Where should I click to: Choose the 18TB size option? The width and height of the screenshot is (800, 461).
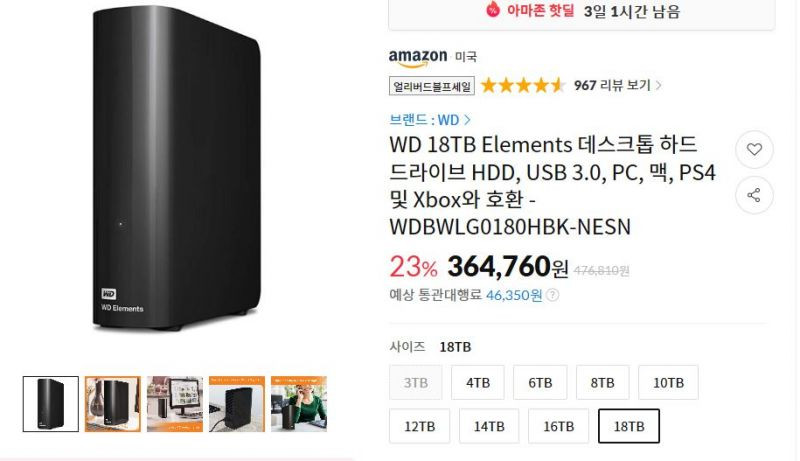click(629, 426)
